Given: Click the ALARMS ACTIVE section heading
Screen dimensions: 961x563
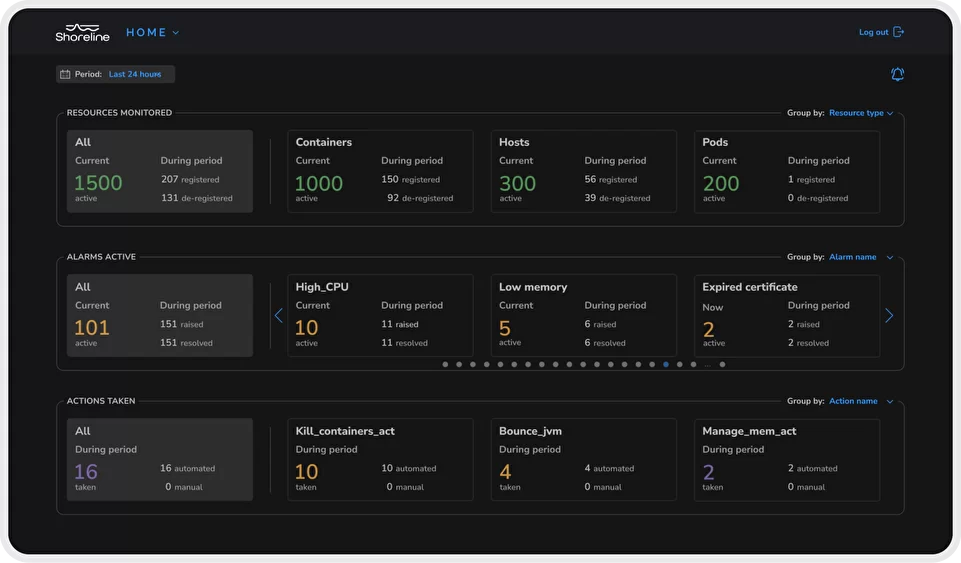Looking at the screenshot, I should (101, 257).
